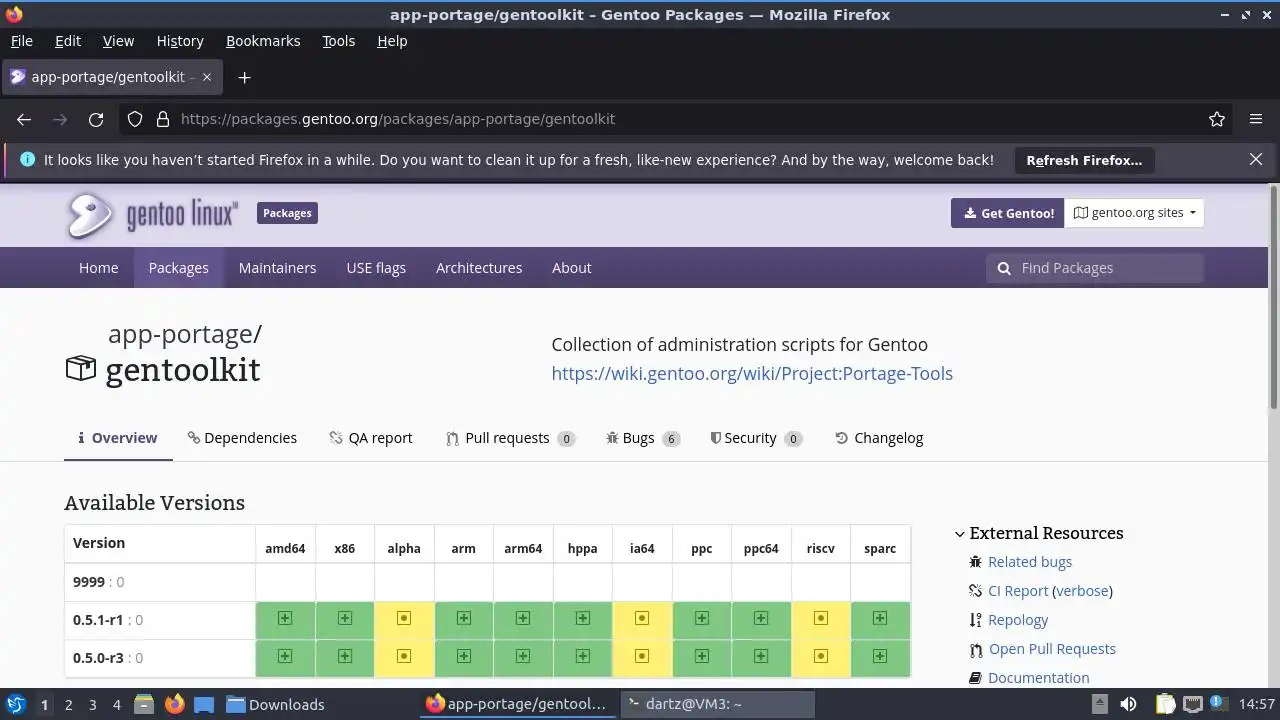Viewport: 1280px width, 720px height.
Task: Click the site padlock security icon
Action: click(163, 119)
